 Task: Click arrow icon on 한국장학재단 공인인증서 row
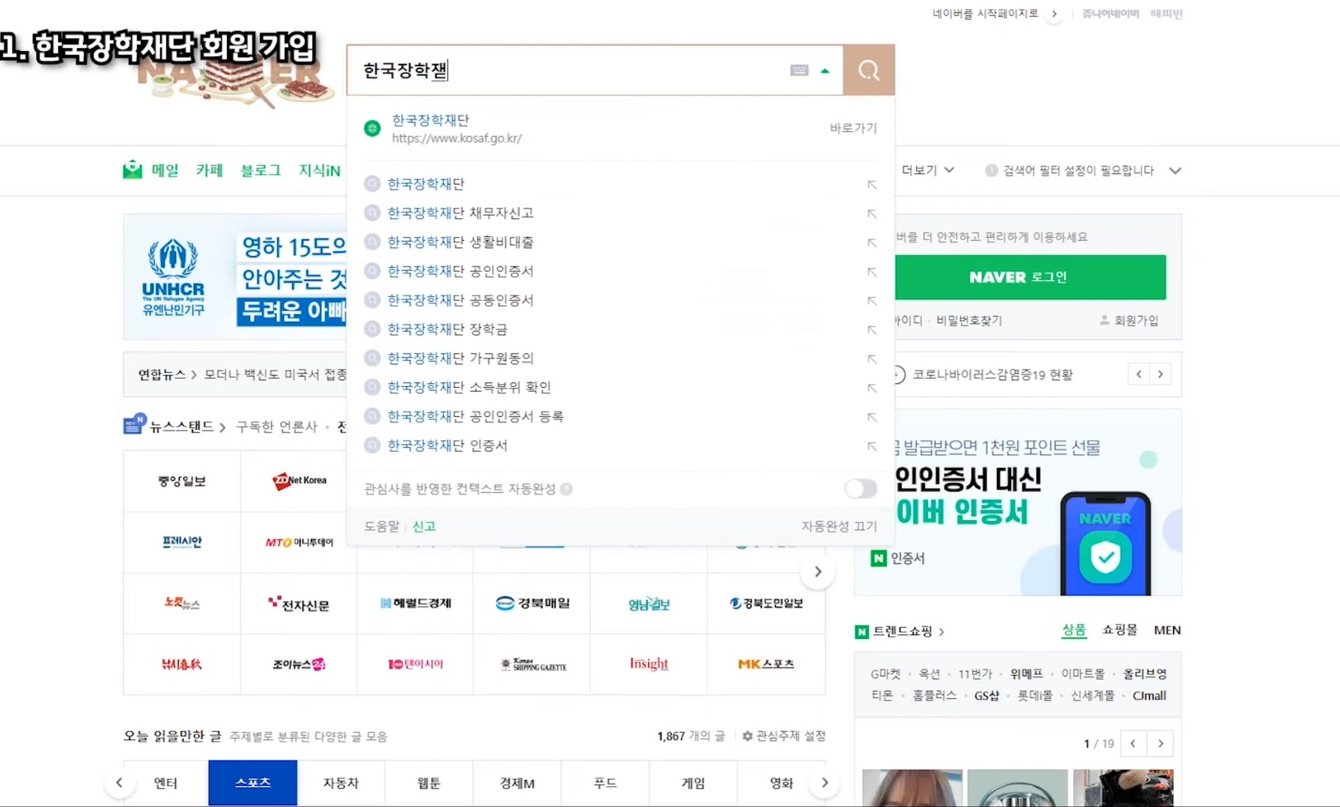872,272
